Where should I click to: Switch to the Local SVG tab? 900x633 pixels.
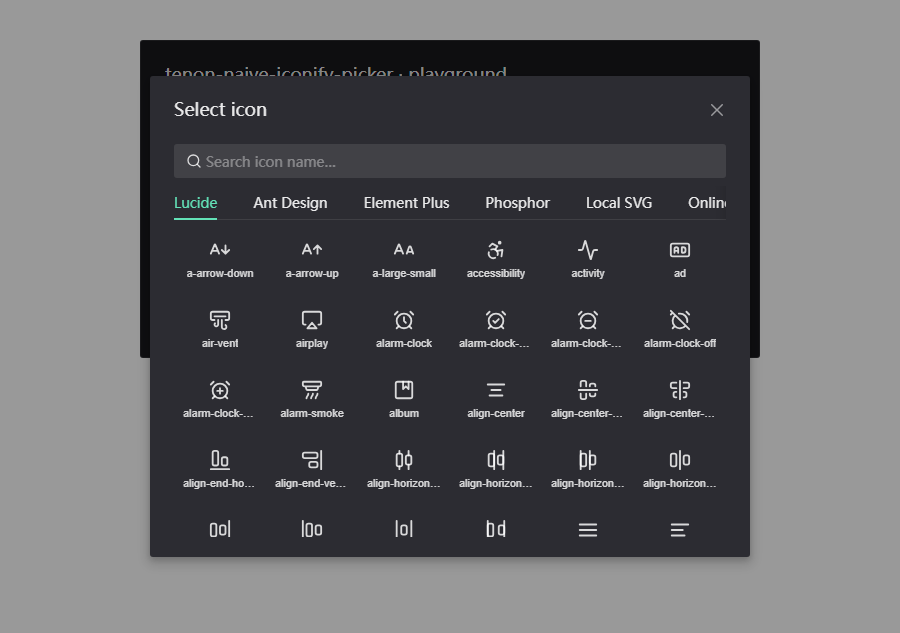(619, 203)
